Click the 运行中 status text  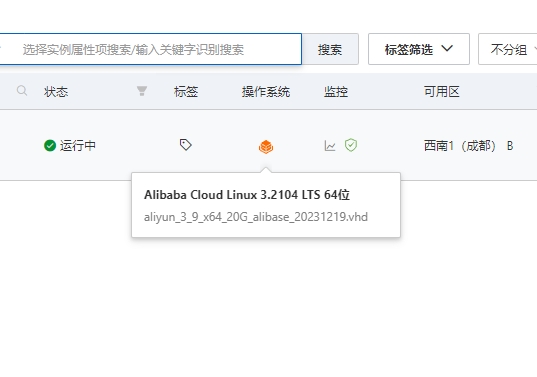coord(78,146)
